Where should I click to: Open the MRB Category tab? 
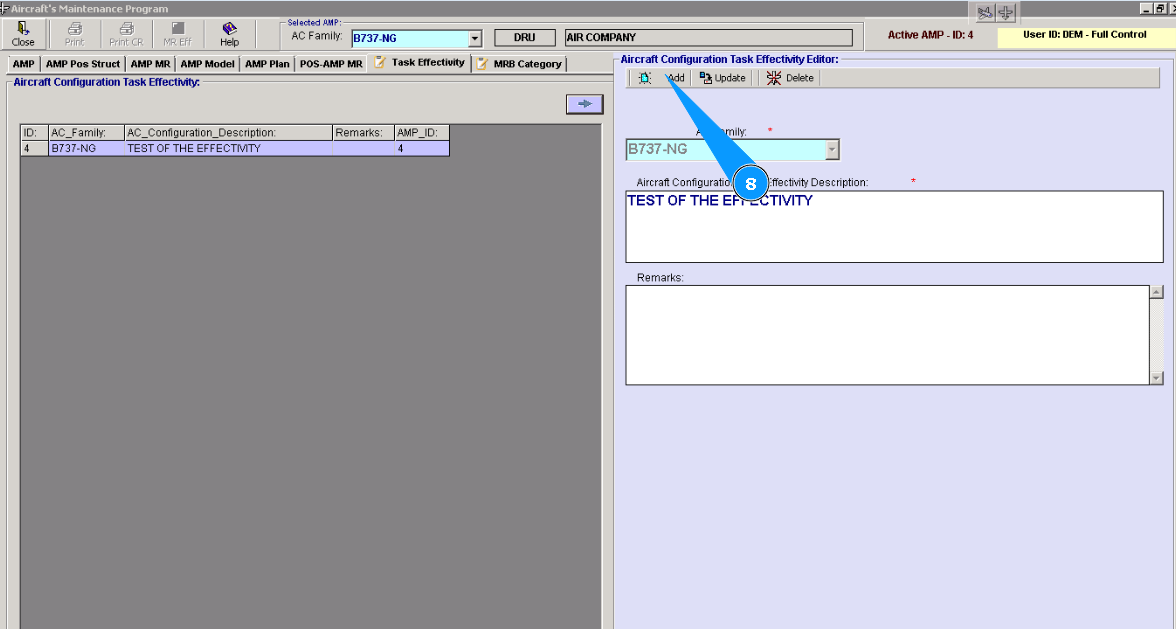[519, 64]
